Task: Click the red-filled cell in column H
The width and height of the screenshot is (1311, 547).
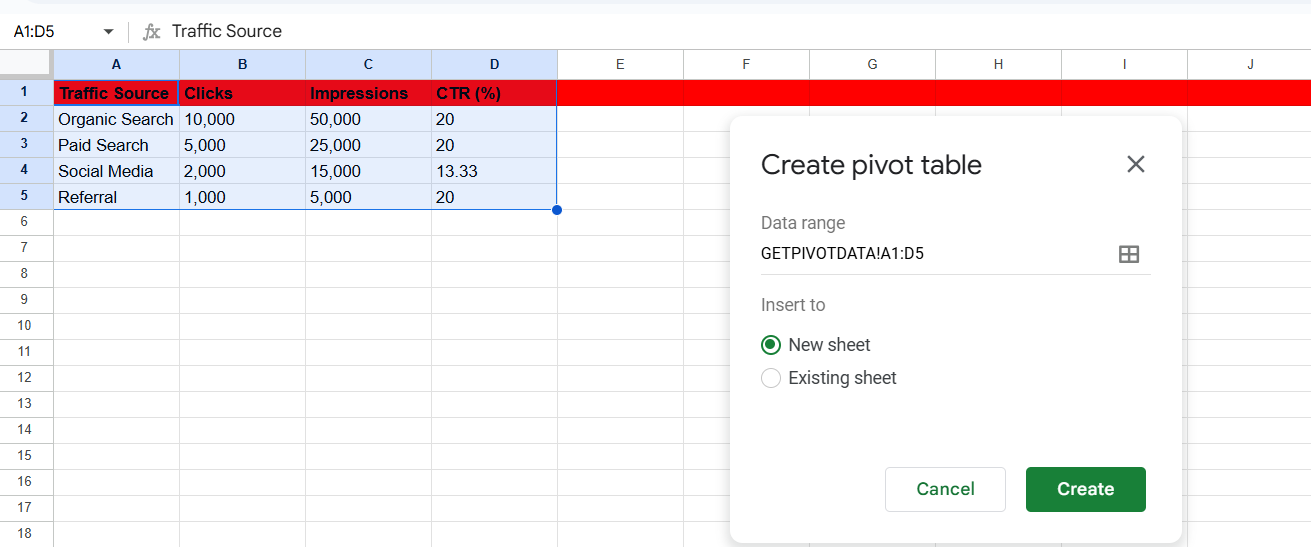Action: point(998,92)
